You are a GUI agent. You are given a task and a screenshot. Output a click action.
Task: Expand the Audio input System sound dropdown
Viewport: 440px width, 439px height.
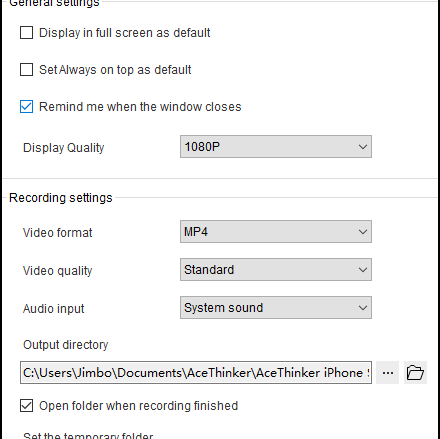[x=276, y=307]
